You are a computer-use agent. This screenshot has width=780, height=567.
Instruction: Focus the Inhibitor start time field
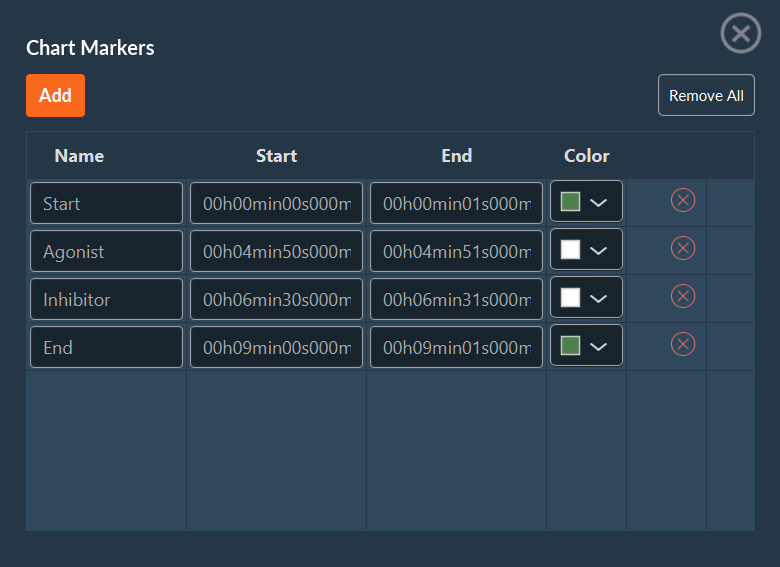click(x=276, y=299)
